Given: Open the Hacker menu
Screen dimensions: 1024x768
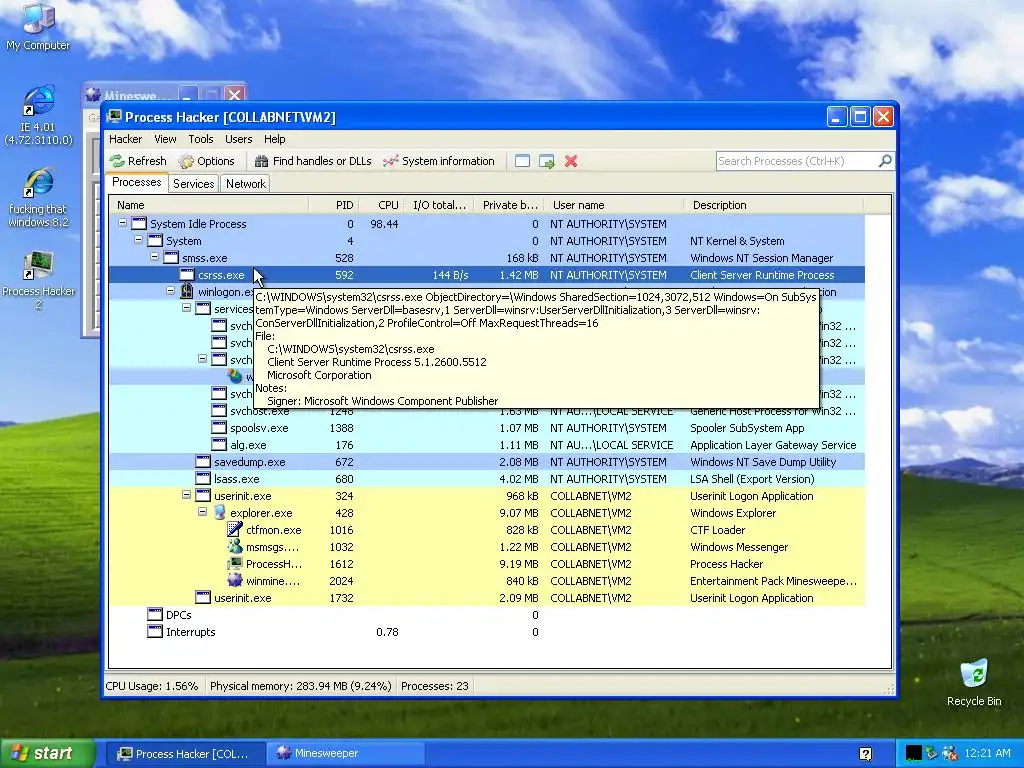Looking at the screenshot, I should click(125, 139).
